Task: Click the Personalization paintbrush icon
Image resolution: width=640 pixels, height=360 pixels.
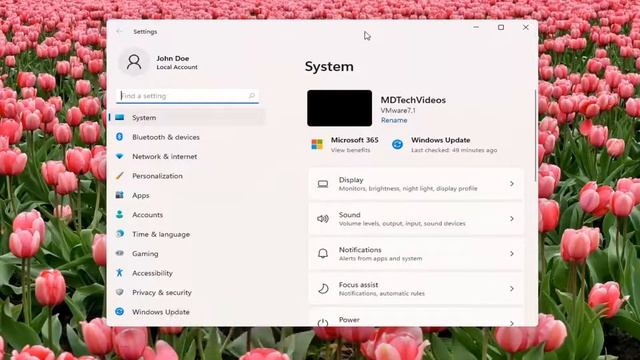Action: (x=120, y=176)
